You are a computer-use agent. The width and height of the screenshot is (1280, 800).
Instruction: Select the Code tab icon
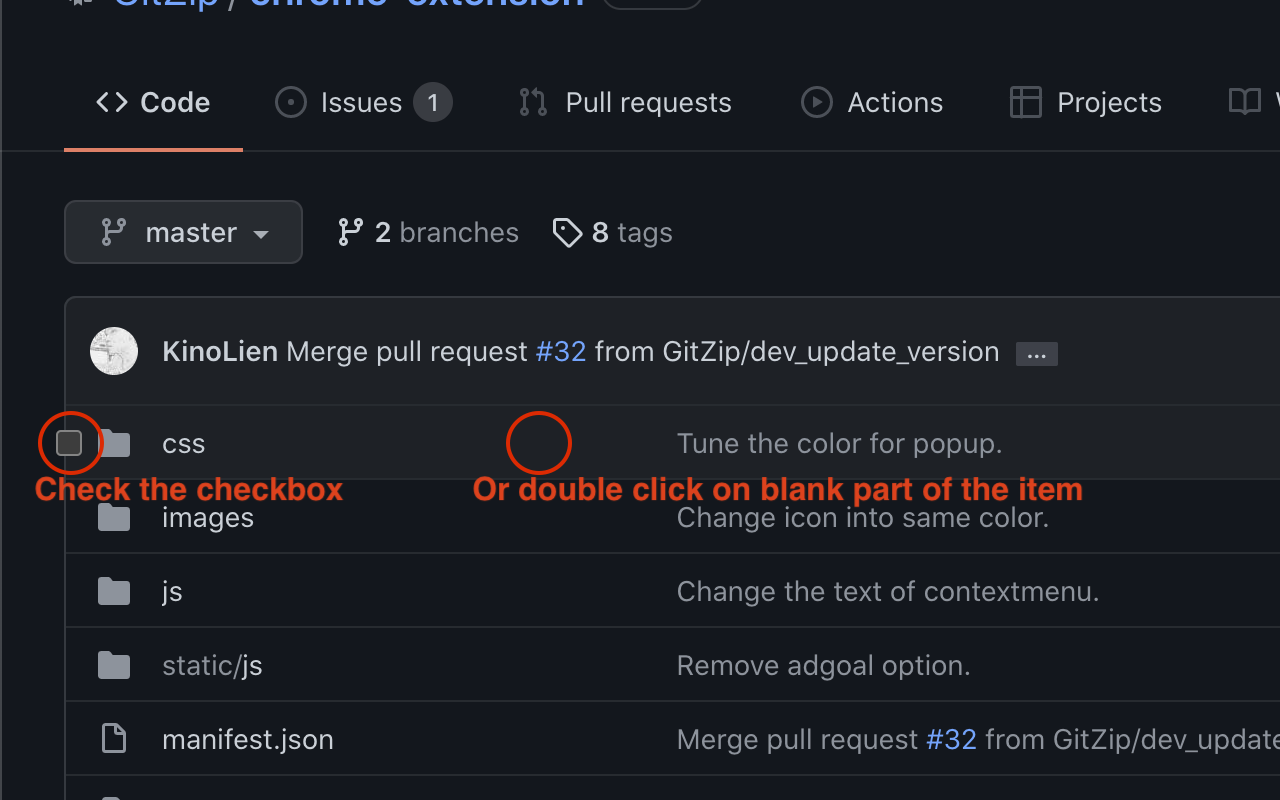pyautogui.click(x=110, y=101)
